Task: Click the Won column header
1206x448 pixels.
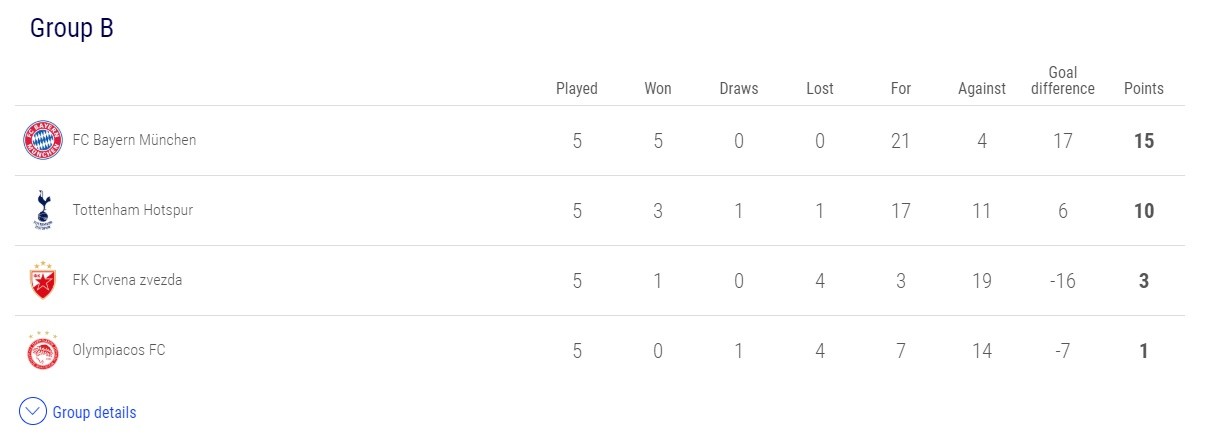Action: pos(658,88)
